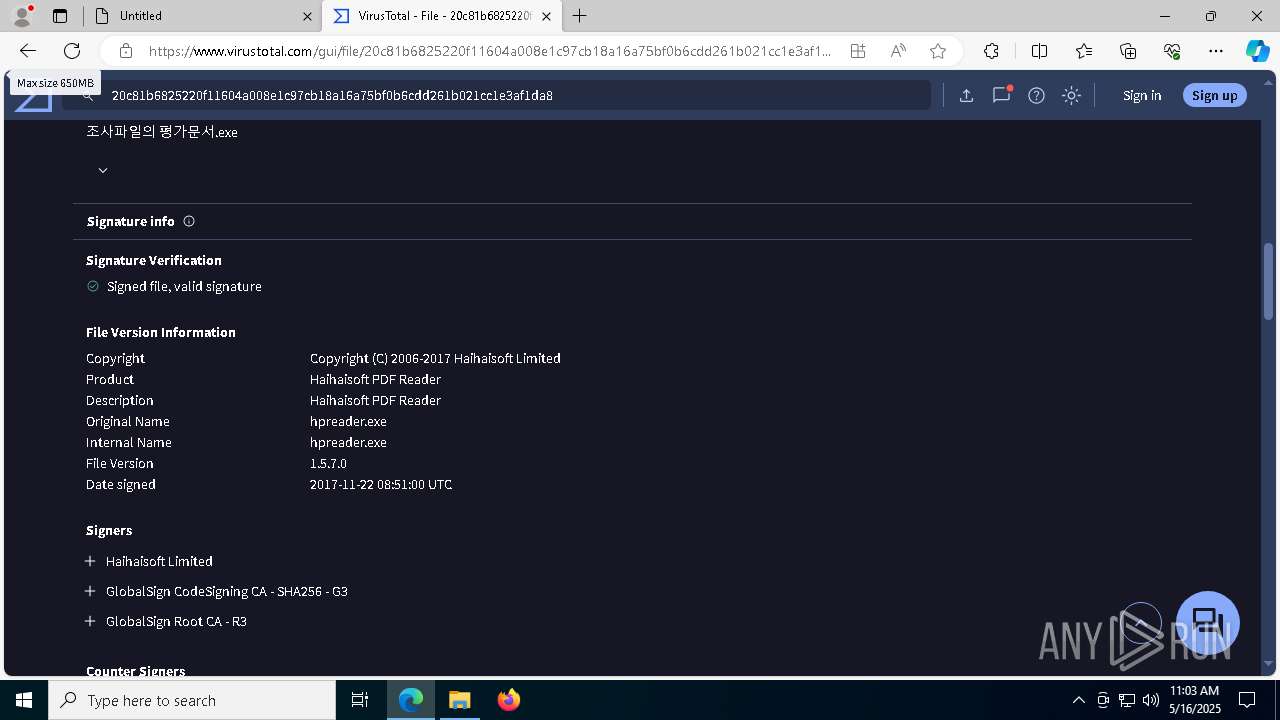Screen dimensions: 1280x720
Task: Open a new browser tab
Action: (x=580, y=16)
